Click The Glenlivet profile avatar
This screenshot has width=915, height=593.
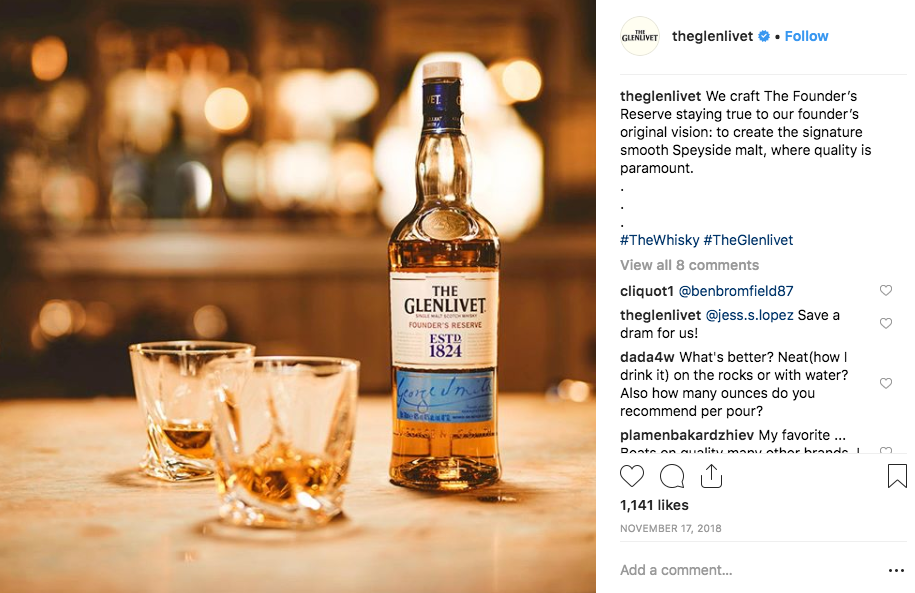coord(640,36)
